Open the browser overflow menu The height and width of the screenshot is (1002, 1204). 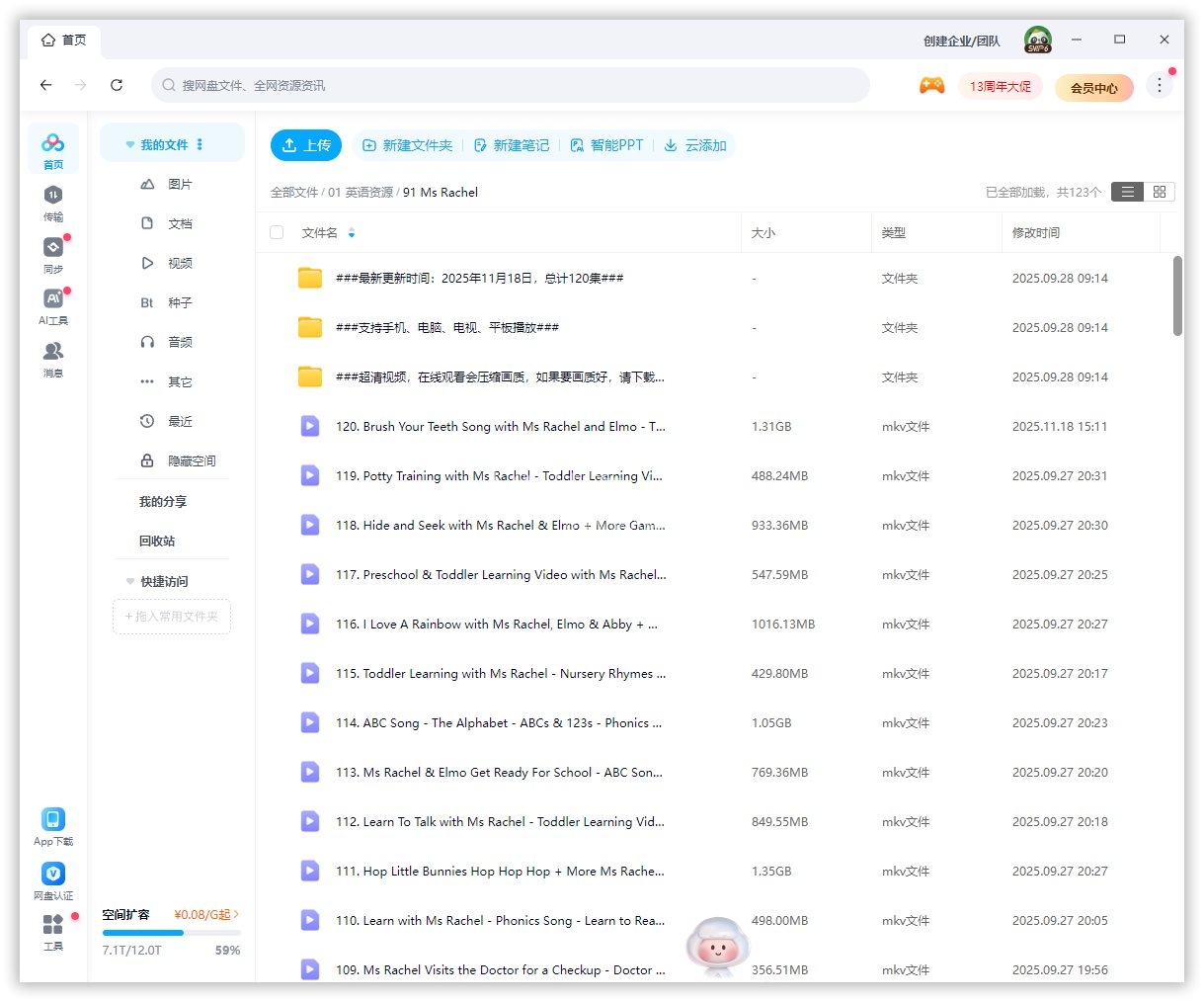point(1159,85)
